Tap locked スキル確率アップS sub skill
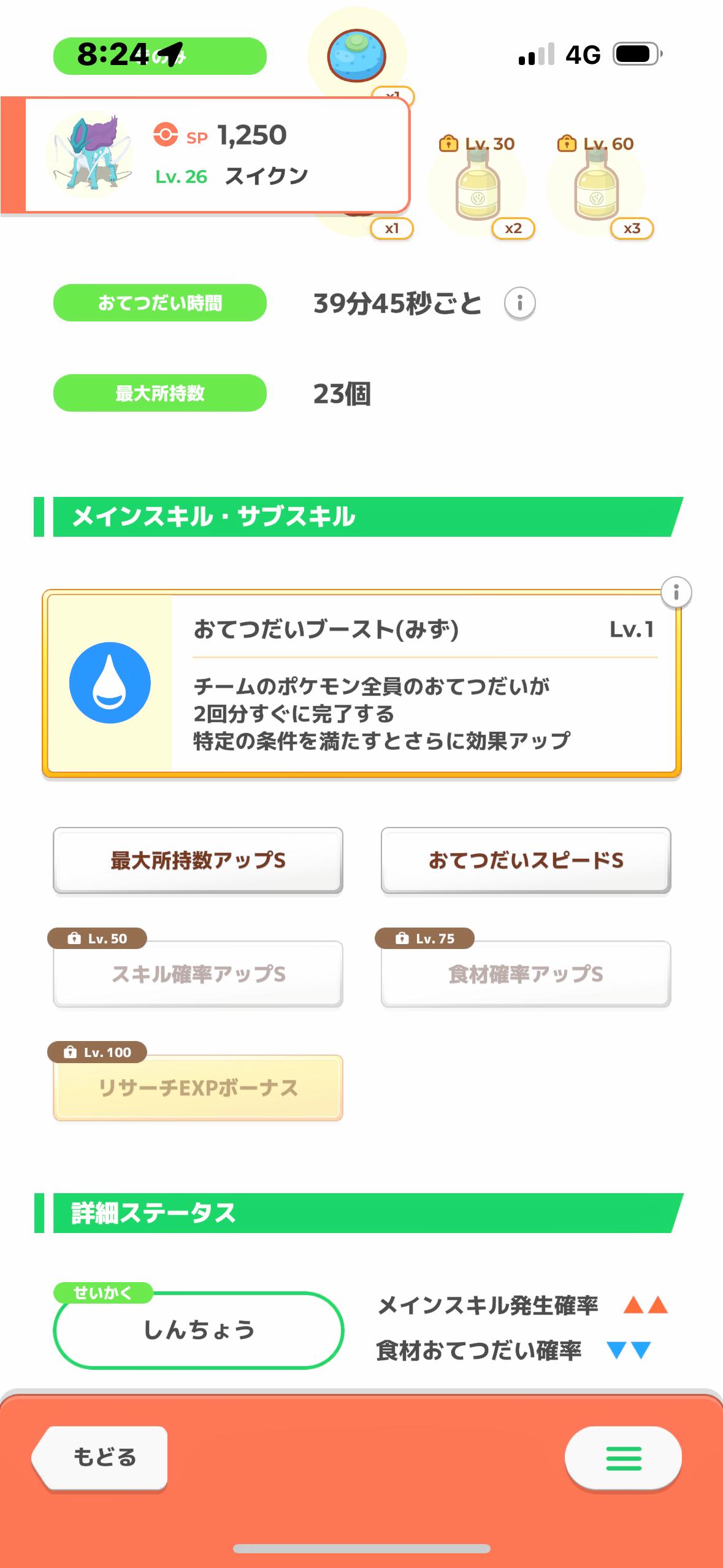The width and height of the screenshot is (723, 1568). (197, 974)
